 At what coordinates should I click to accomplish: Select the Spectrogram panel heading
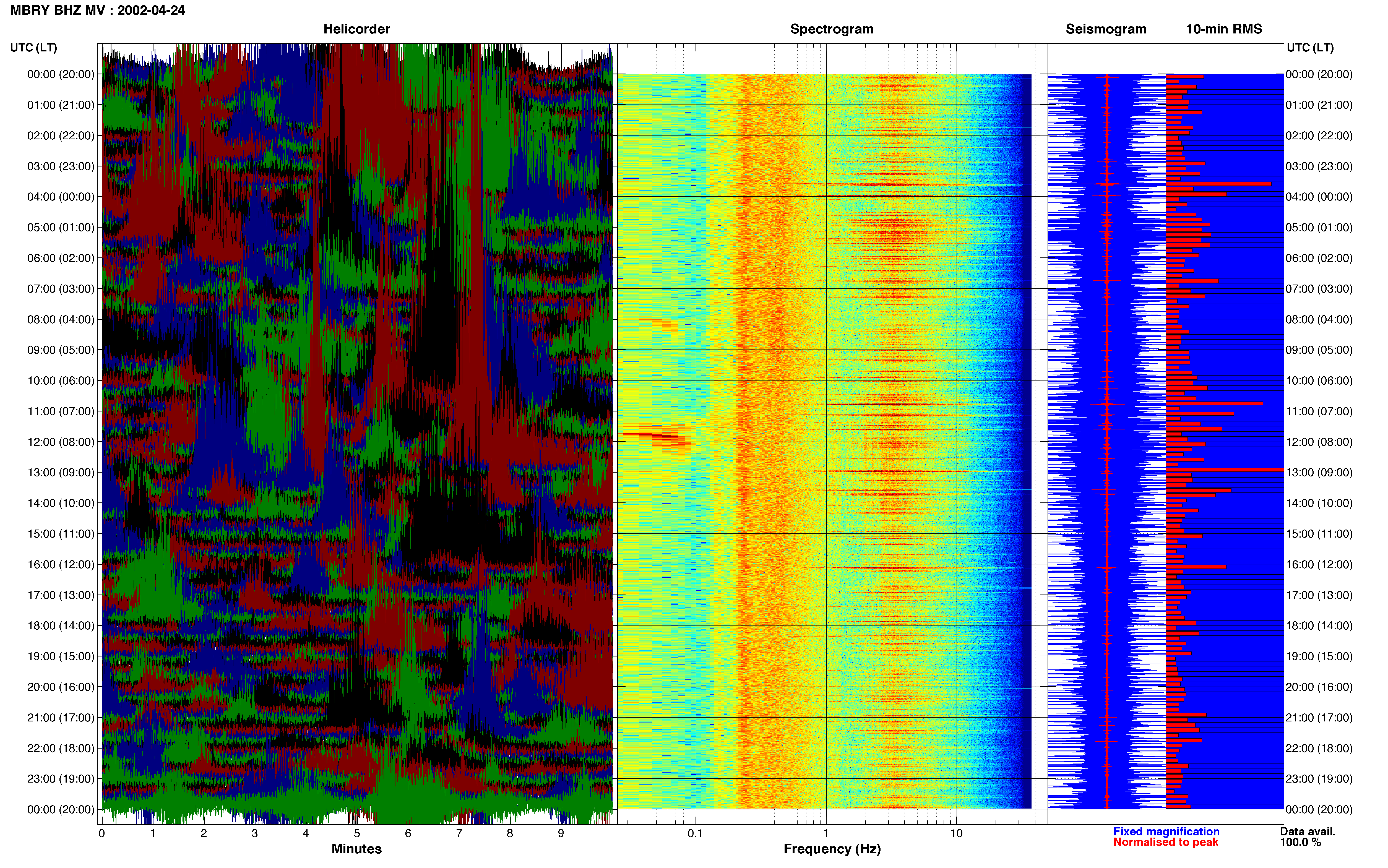click(x=832, y=29)
